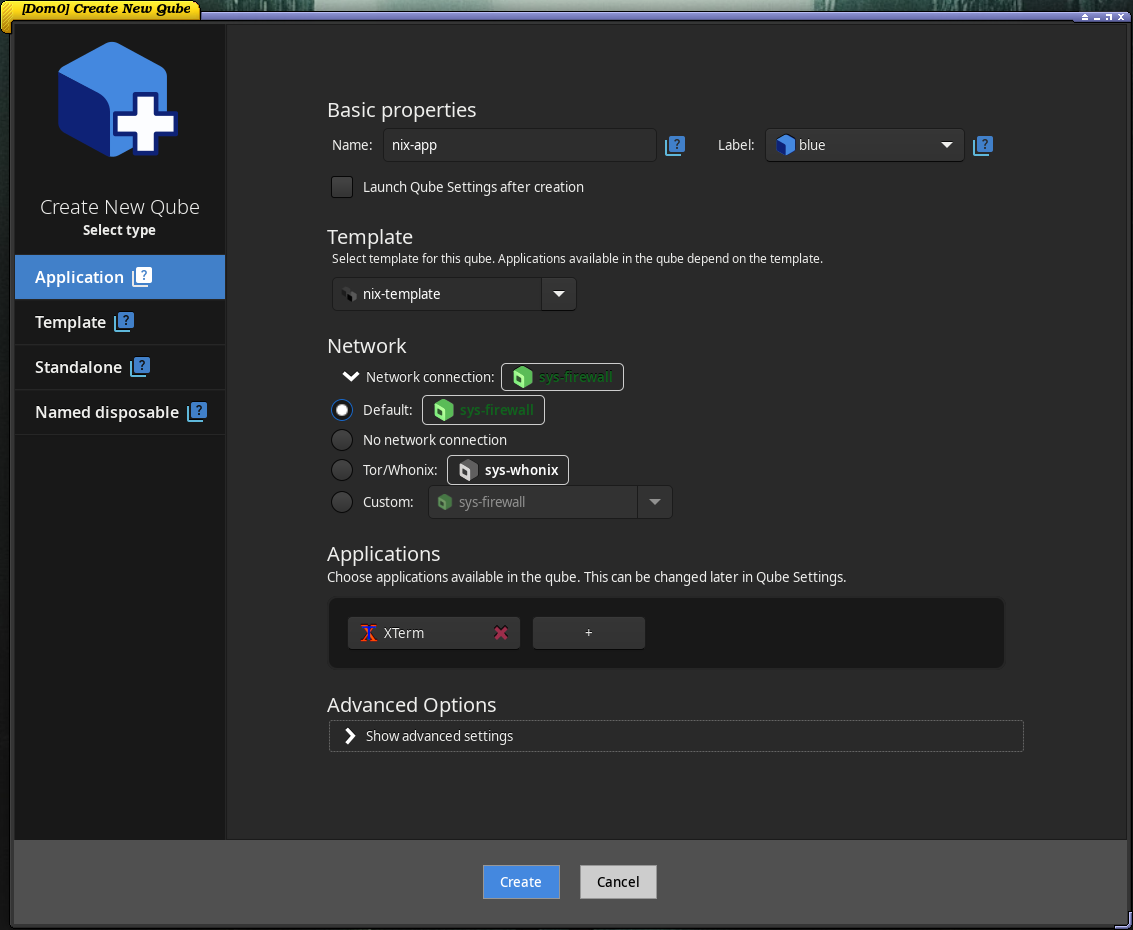Open help for Standalone qube type

(141, 366)
